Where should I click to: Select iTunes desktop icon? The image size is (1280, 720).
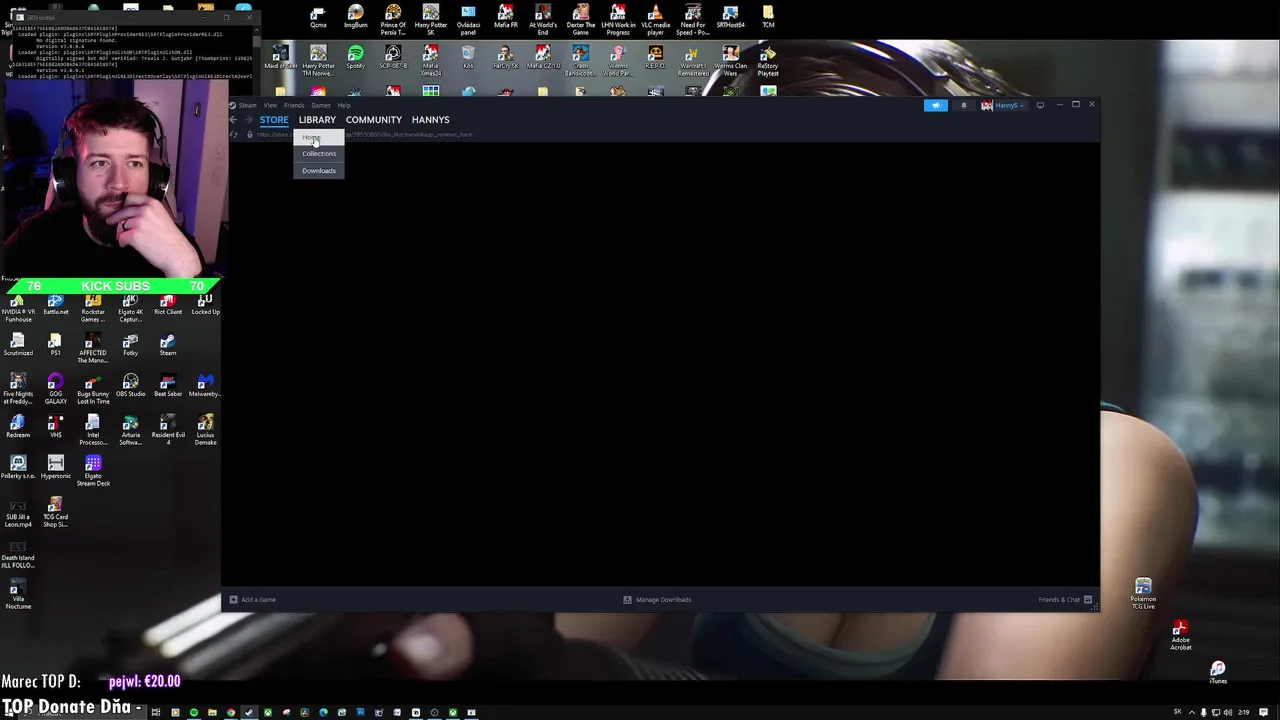(x=1218, y=673)
